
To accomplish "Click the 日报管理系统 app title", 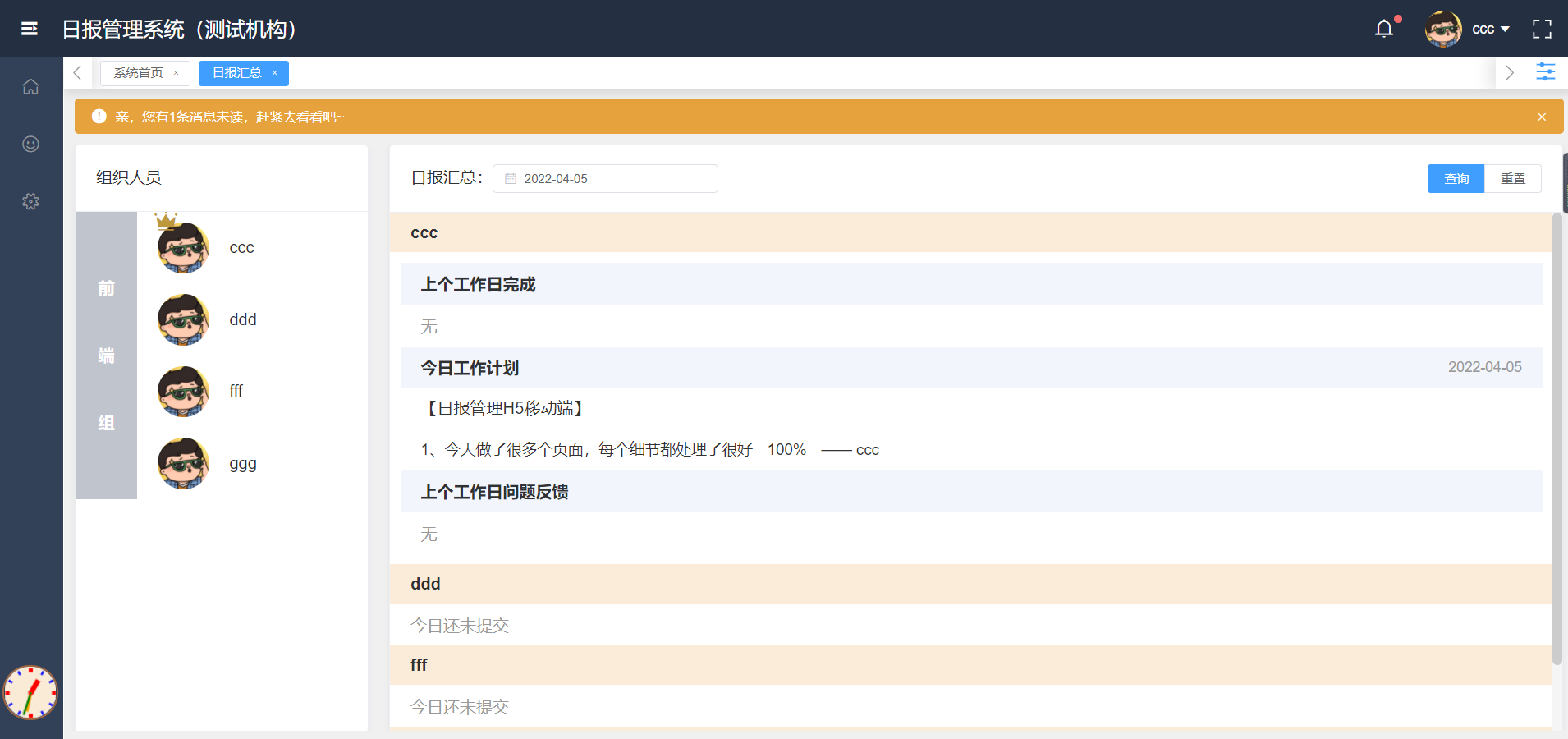I will tap(180, 30).
